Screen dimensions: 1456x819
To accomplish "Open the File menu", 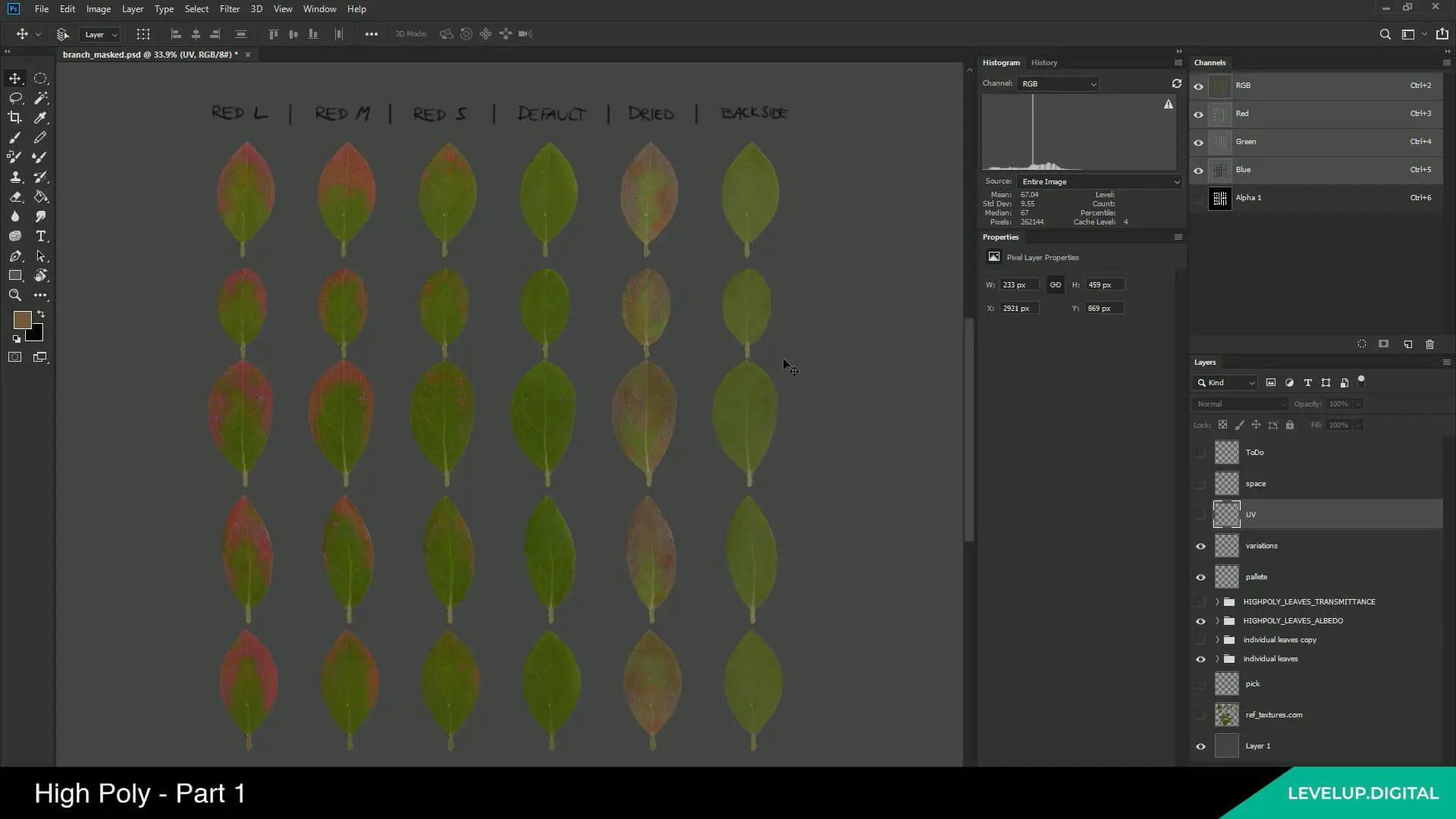I will [x=42, y=9].
